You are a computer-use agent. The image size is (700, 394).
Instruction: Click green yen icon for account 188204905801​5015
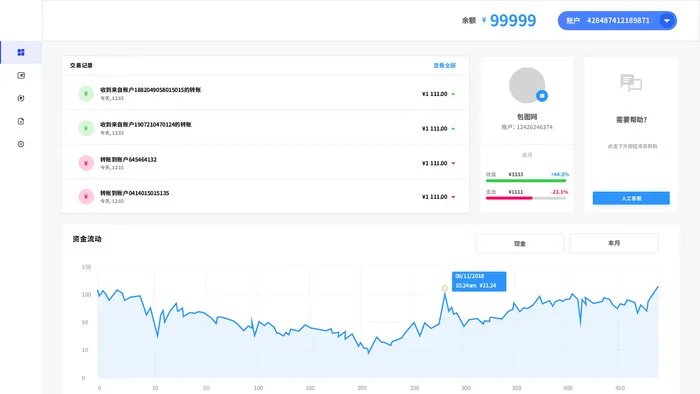[86, 94]
